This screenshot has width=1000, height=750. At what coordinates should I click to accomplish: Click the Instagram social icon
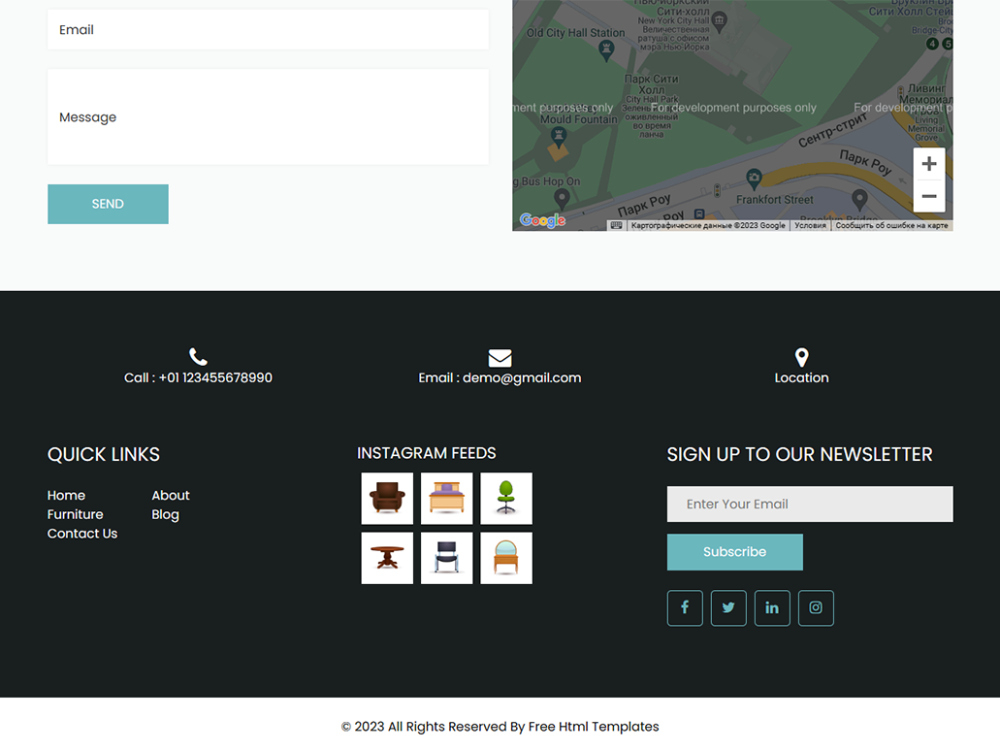click(x=816, y=608)
